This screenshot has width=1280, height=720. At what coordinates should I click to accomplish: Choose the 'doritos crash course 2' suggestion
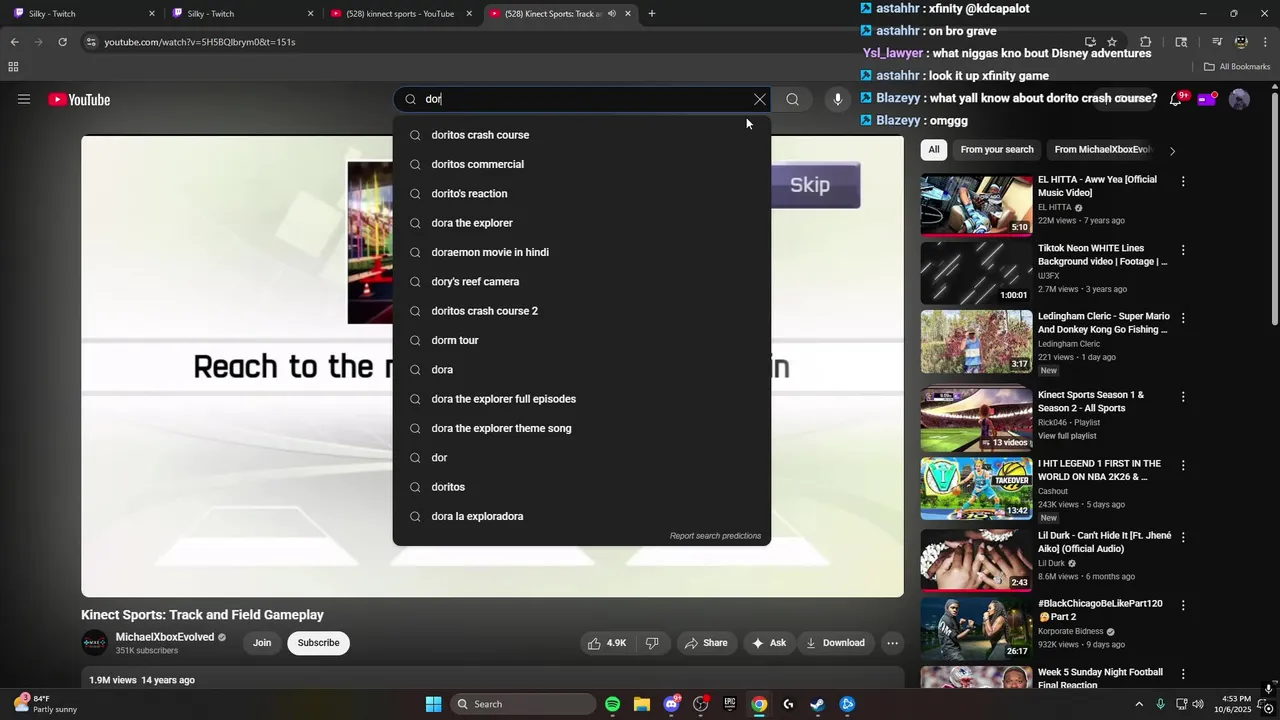click(x=582, y=311)
